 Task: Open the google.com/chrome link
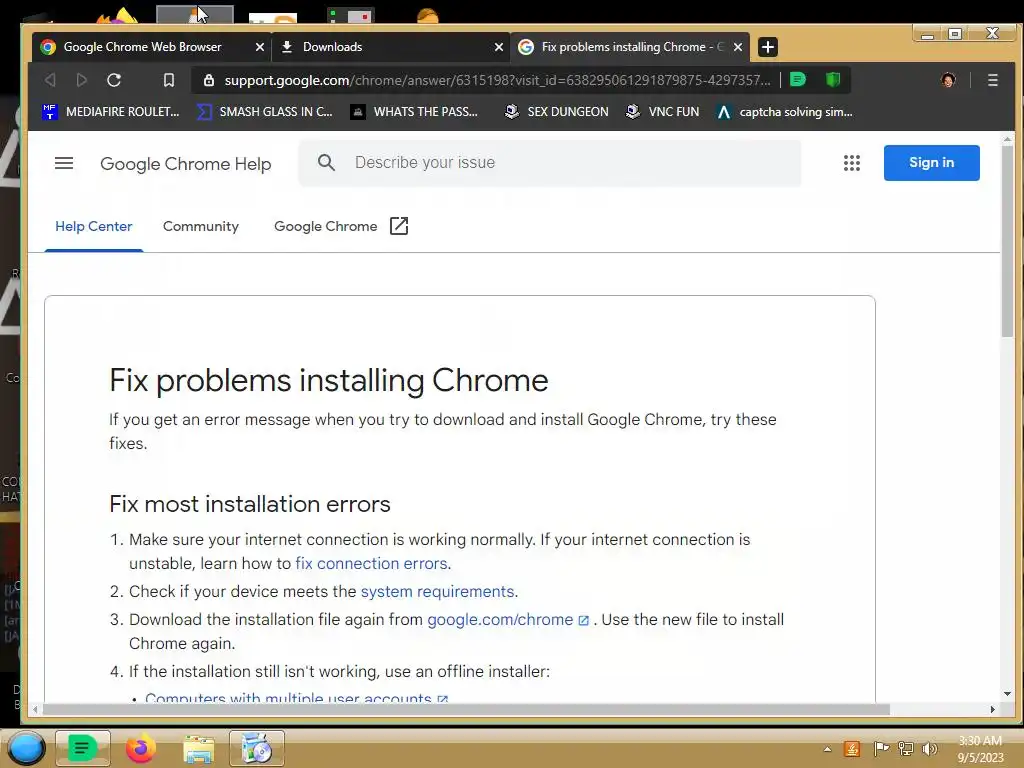(507, 620)
